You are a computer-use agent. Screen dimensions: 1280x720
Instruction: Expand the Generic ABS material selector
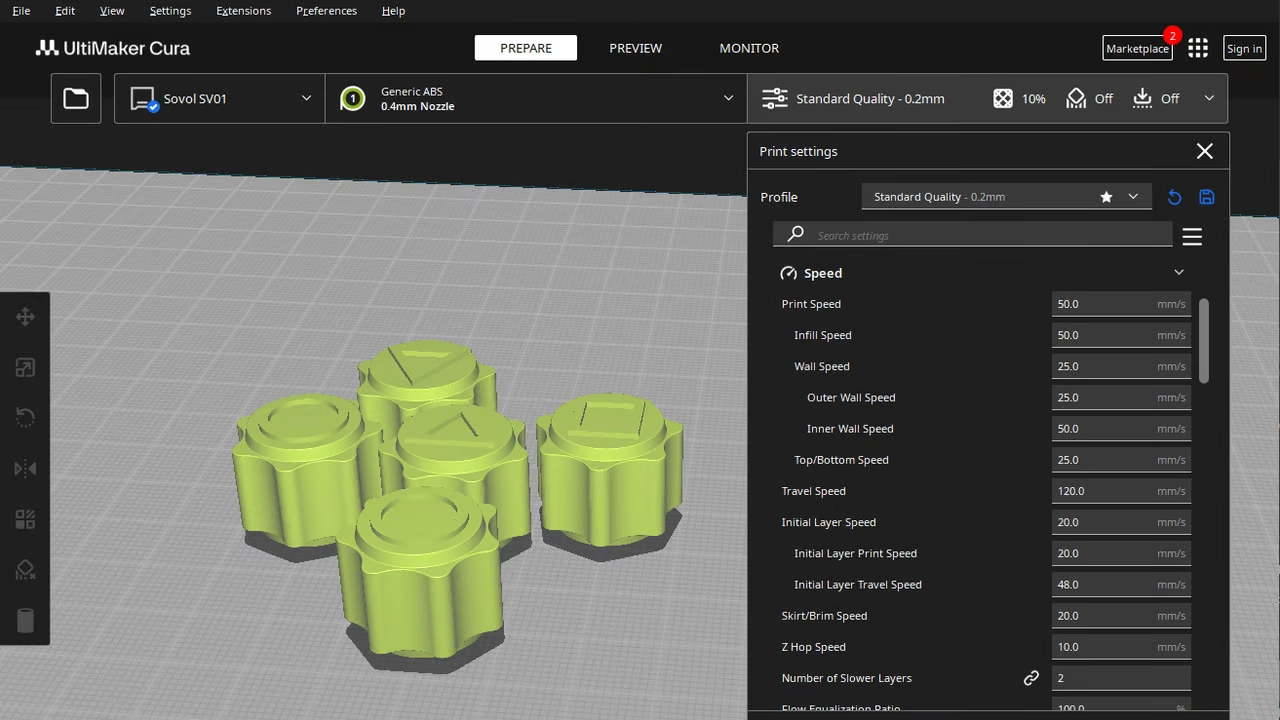(x=536, y=98)
